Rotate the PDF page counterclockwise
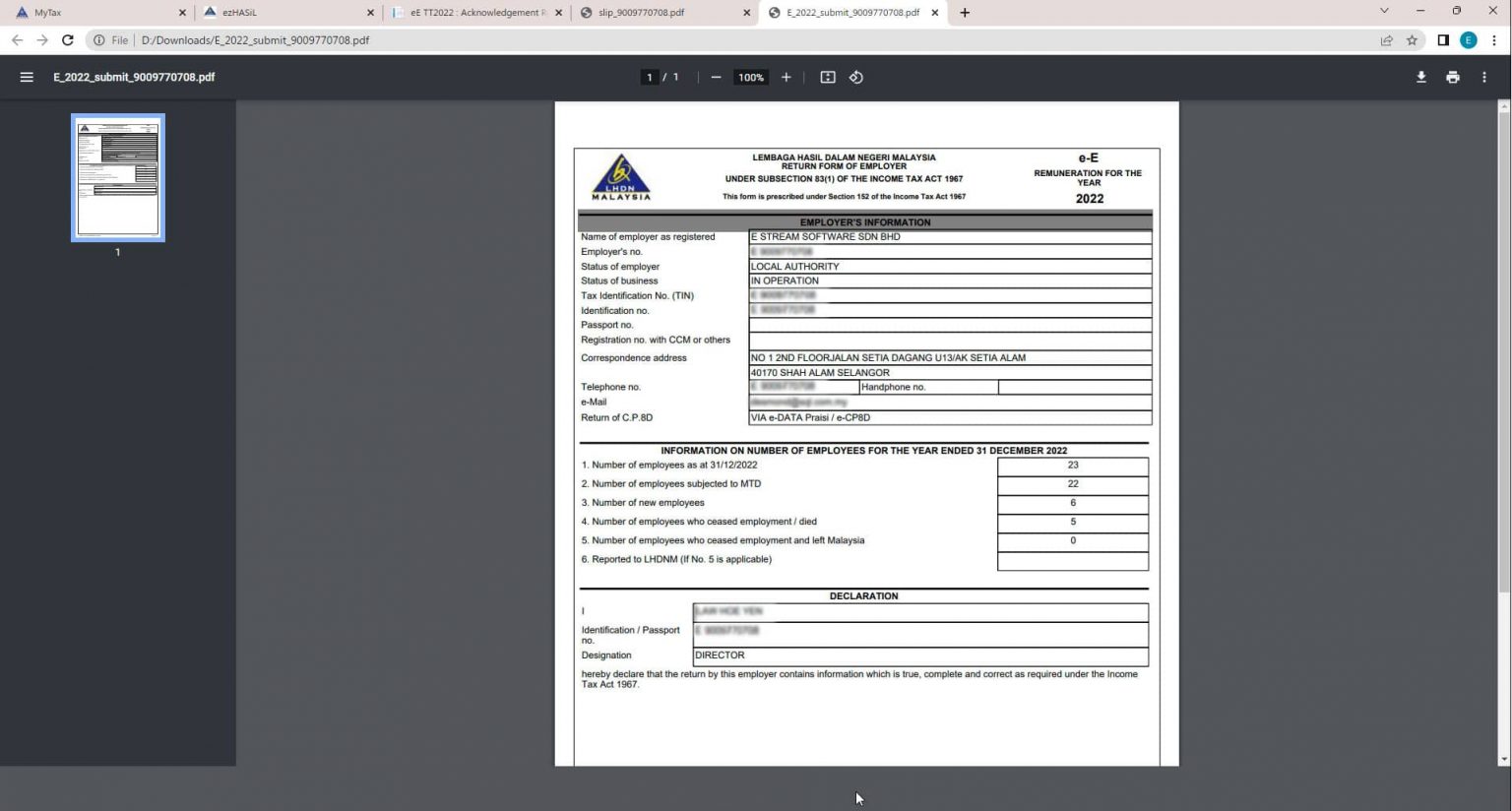This screenshot has height=811, width=1512. 855,77
